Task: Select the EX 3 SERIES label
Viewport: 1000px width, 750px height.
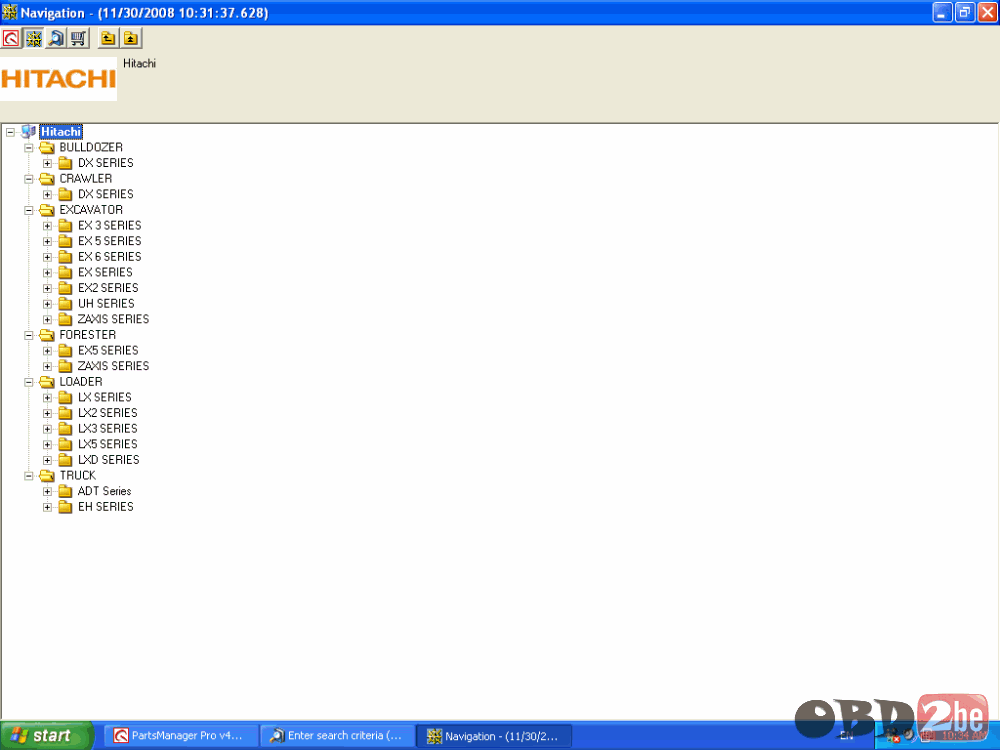Action: pyautogui.click(x=110, y=226)
